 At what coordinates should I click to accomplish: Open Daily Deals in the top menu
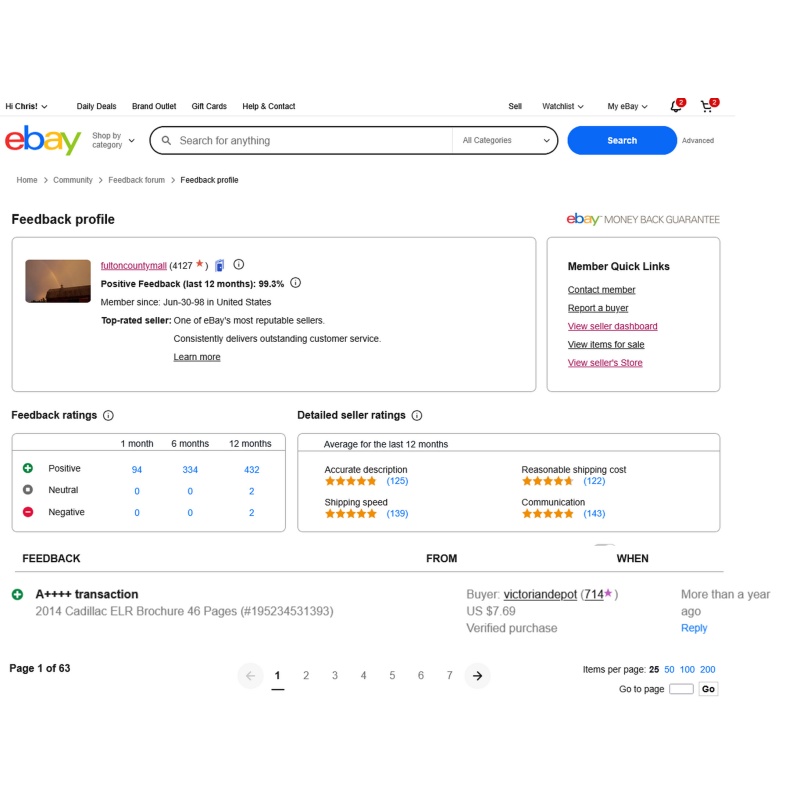click(x=96, y=106)
